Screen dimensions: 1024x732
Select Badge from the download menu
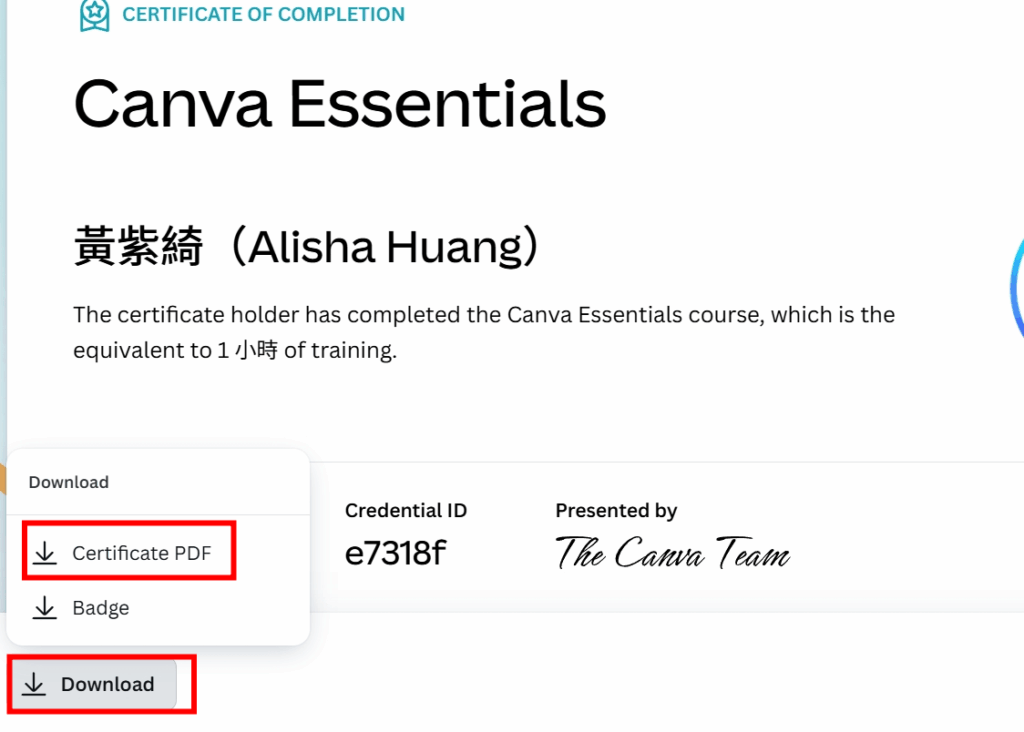100,608
